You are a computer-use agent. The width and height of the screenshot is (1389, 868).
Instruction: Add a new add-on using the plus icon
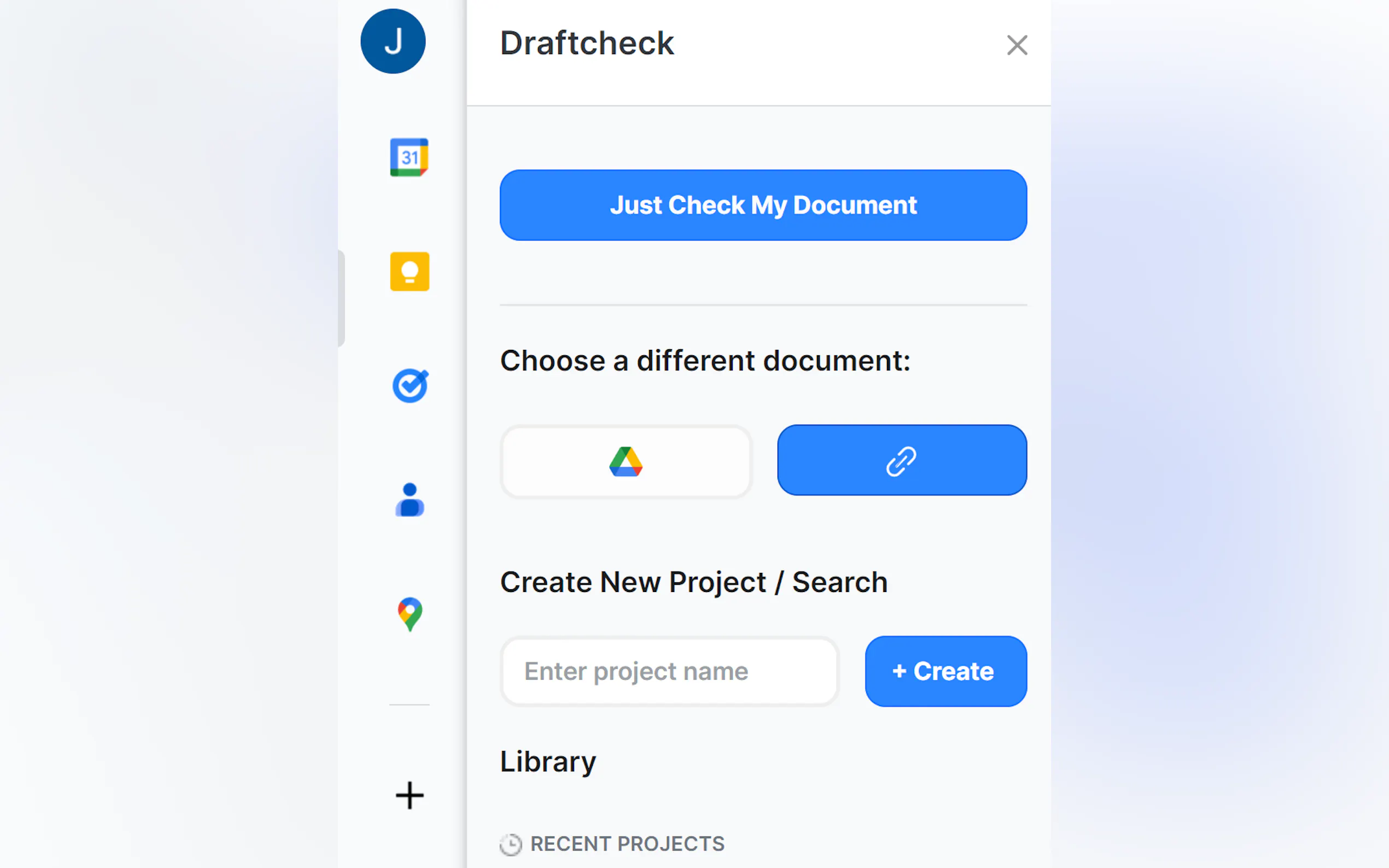tap(409, 795)
